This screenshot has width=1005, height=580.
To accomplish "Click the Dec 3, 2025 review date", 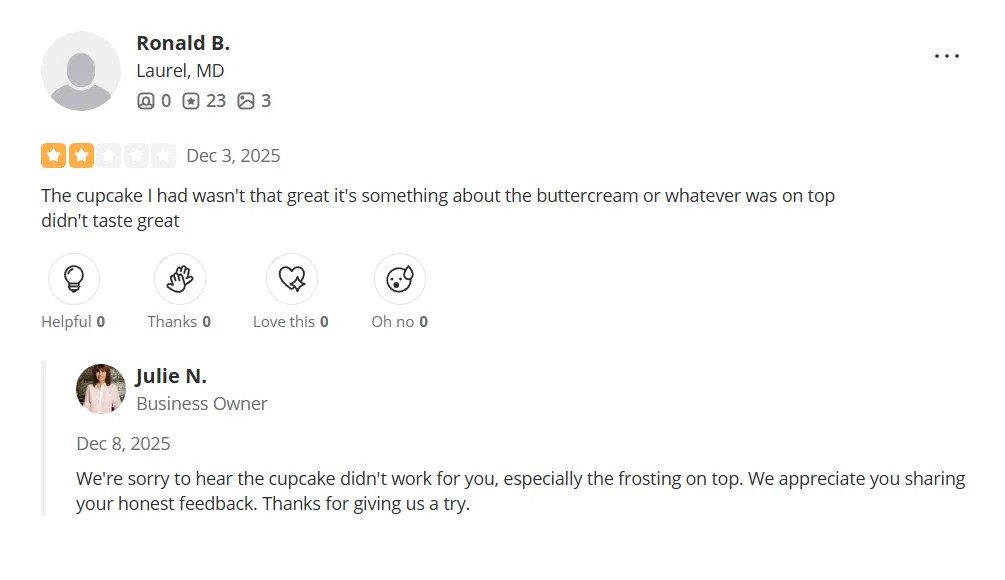I will pos(233,156).
